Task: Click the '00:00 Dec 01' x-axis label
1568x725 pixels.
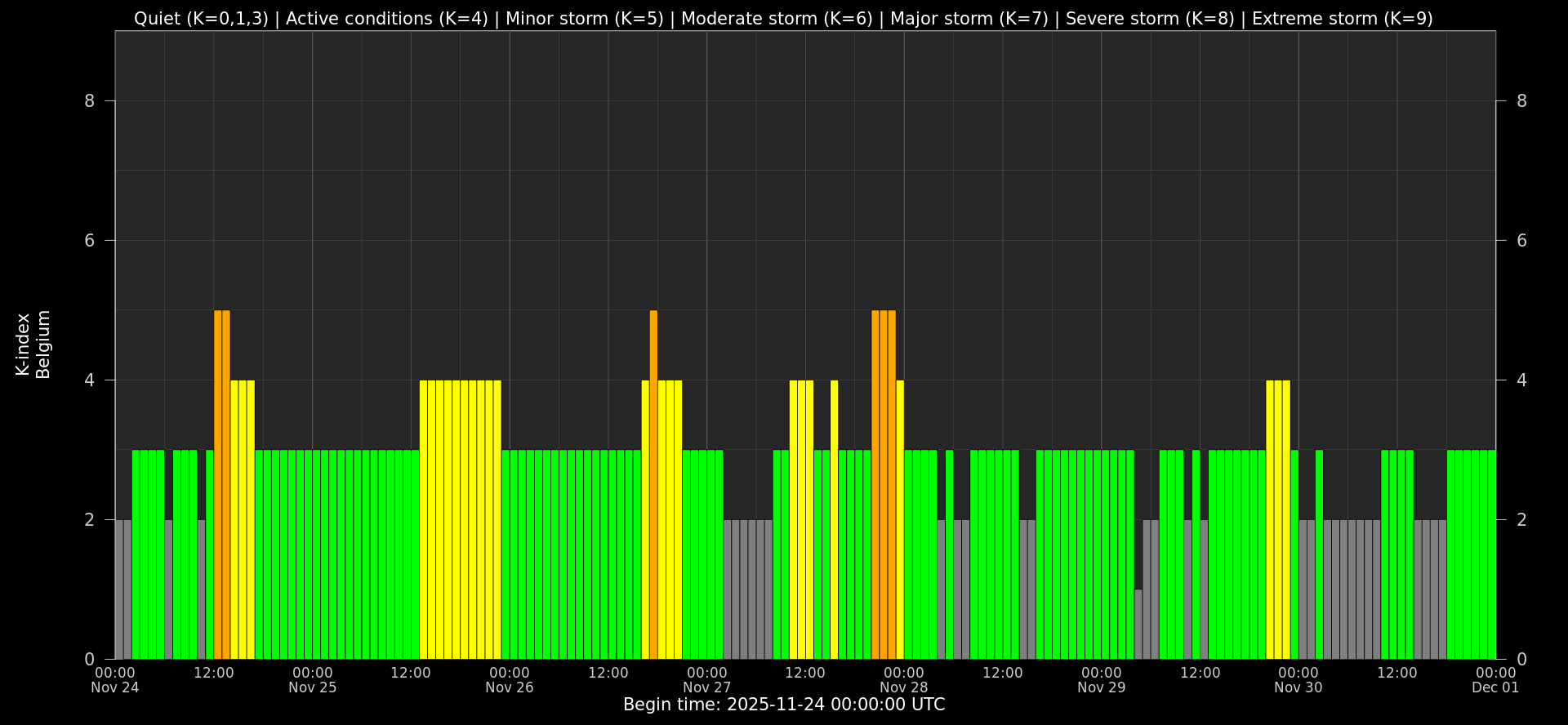Action: (1495, 680)
